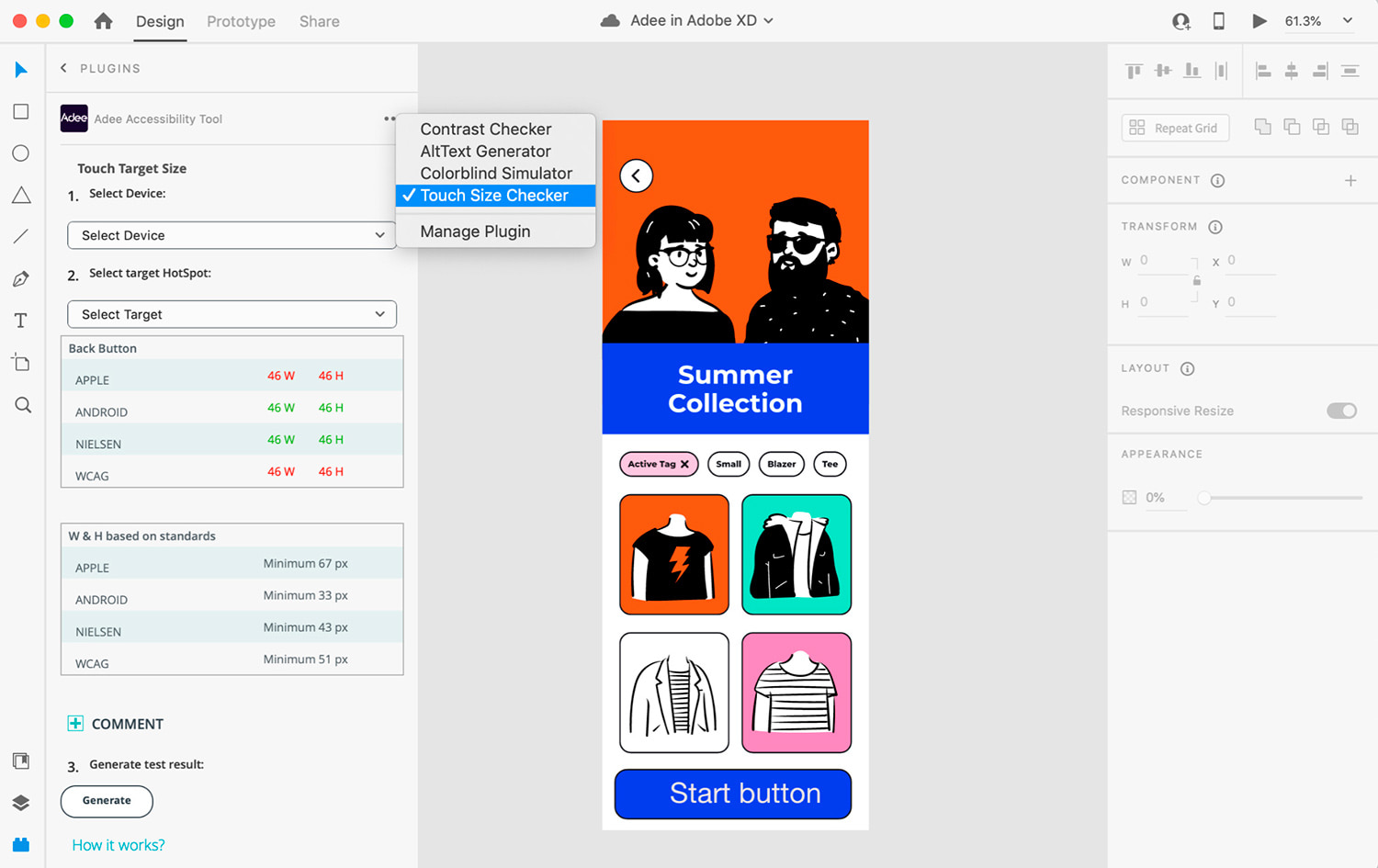Toggle Responsive Resize switch
Screen dimensions: 1378x868
(x=1341, y=411)
